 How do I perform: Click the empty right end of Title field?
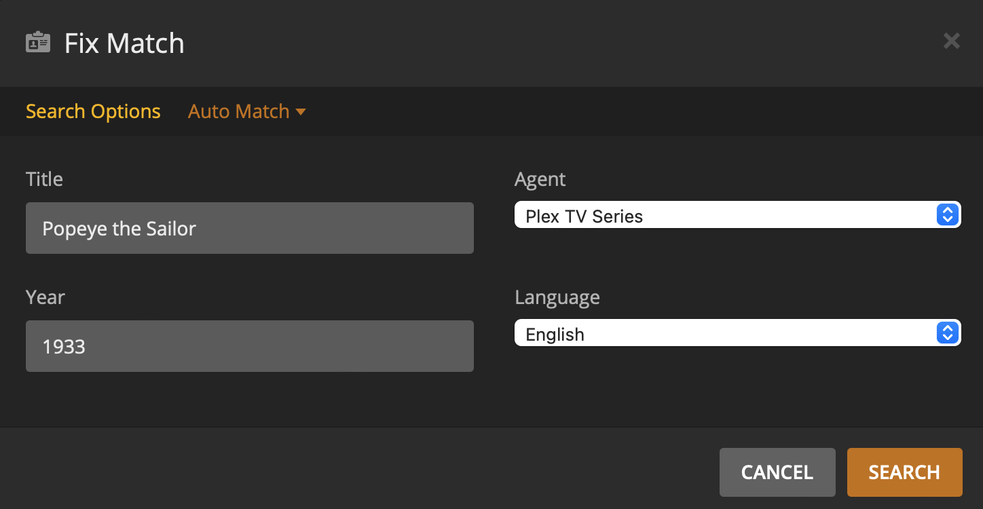[400, 228]
